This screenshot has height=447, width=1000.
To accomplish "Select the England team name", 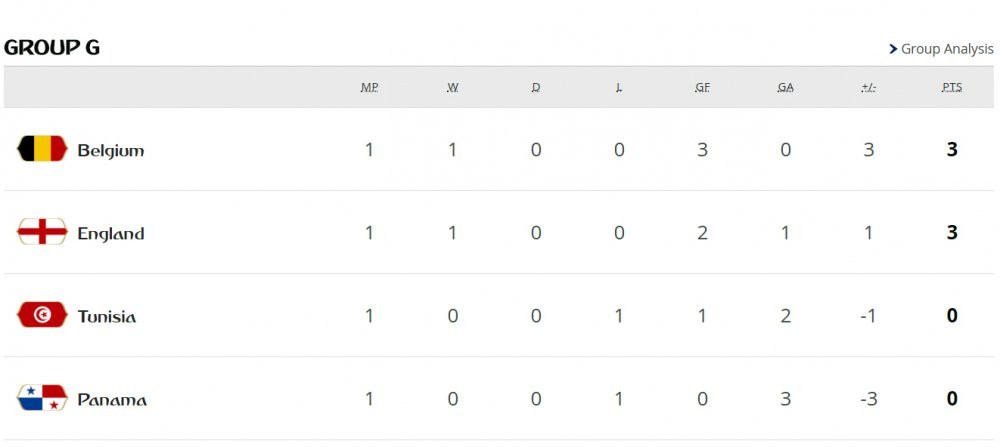I will coord(111,233).
